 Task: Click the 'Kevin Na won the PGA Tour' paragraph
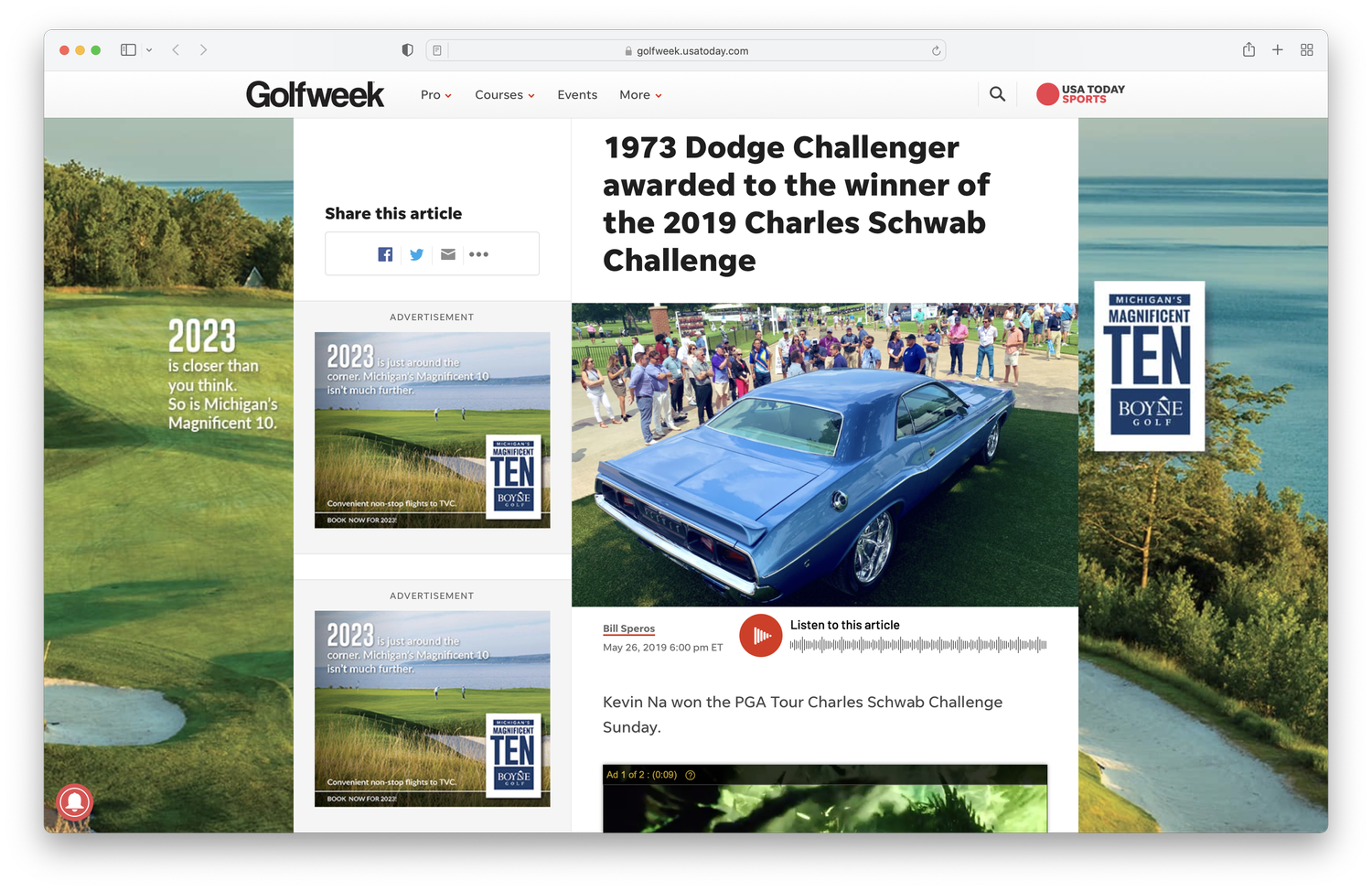pos(802,714)
